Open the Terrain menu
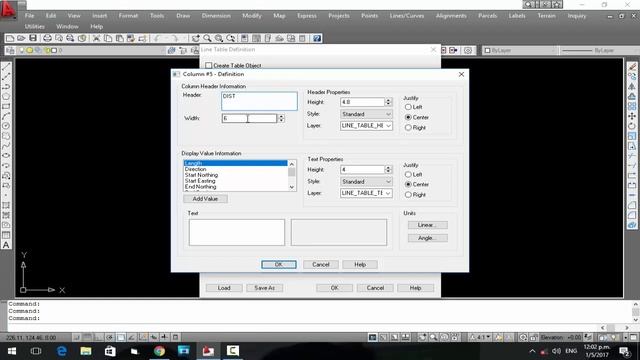640x360 pixels. pyautogui.click(x=546, y=16)
